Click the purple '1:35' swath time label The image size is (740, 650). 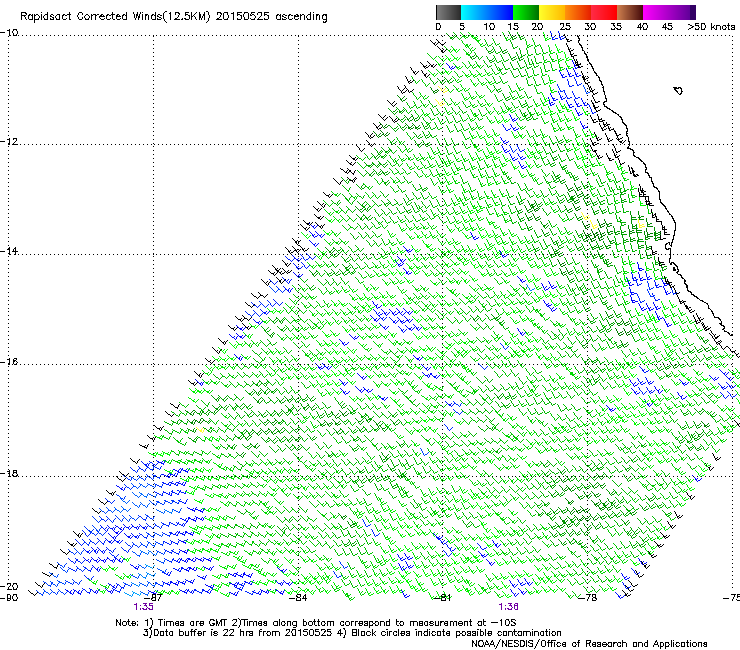(x=143, y=607)
